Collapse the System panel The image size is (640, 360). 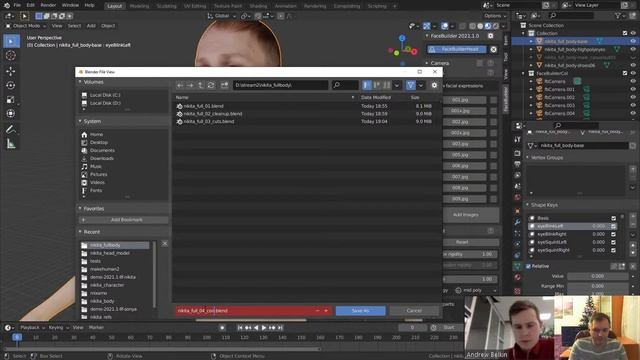tap(80, 121)
